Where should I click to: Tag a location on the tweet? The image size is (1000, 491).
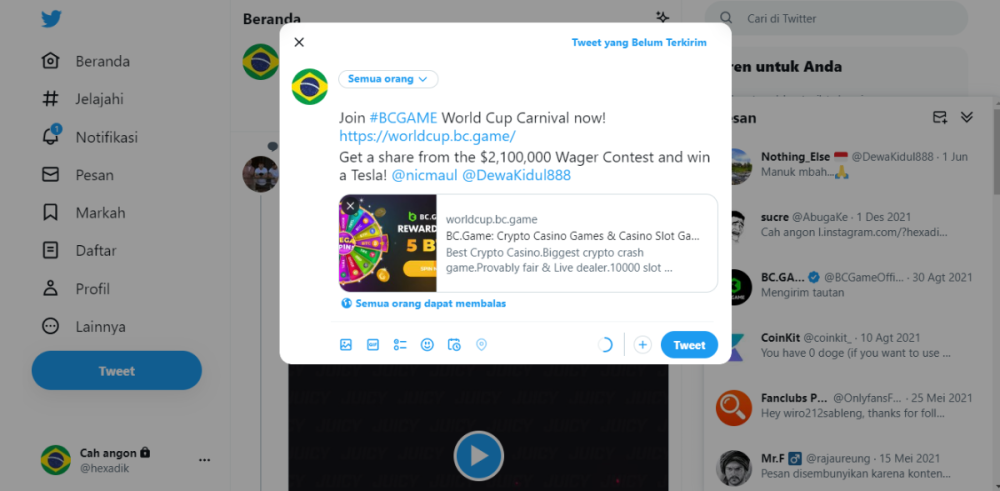pyautogui.click(x=482, y=345)
